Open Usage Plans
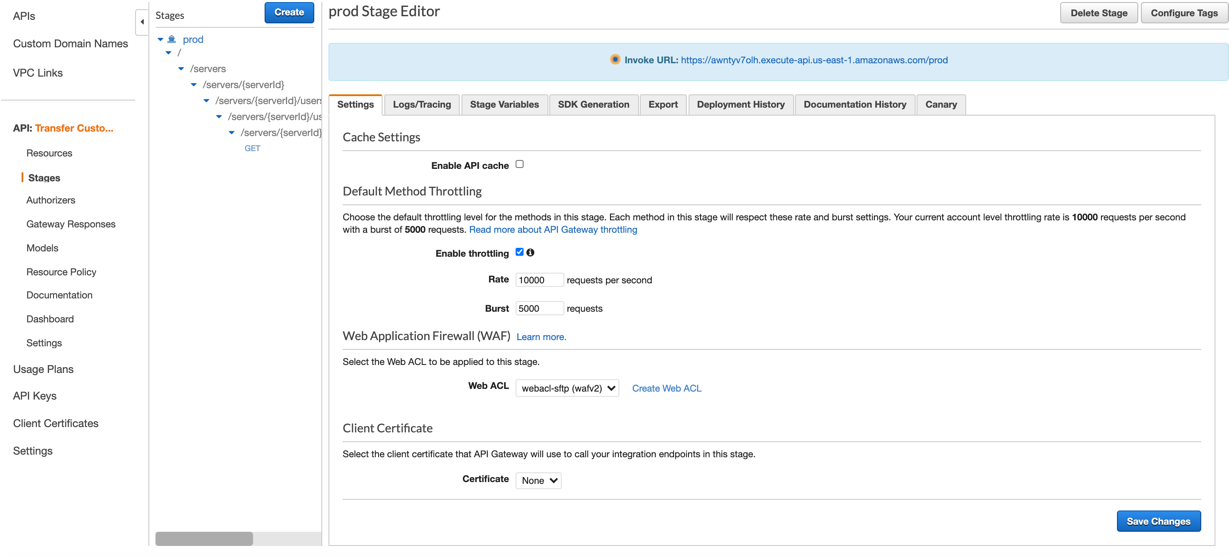1229x556 pixels. [x=43, y=369]
